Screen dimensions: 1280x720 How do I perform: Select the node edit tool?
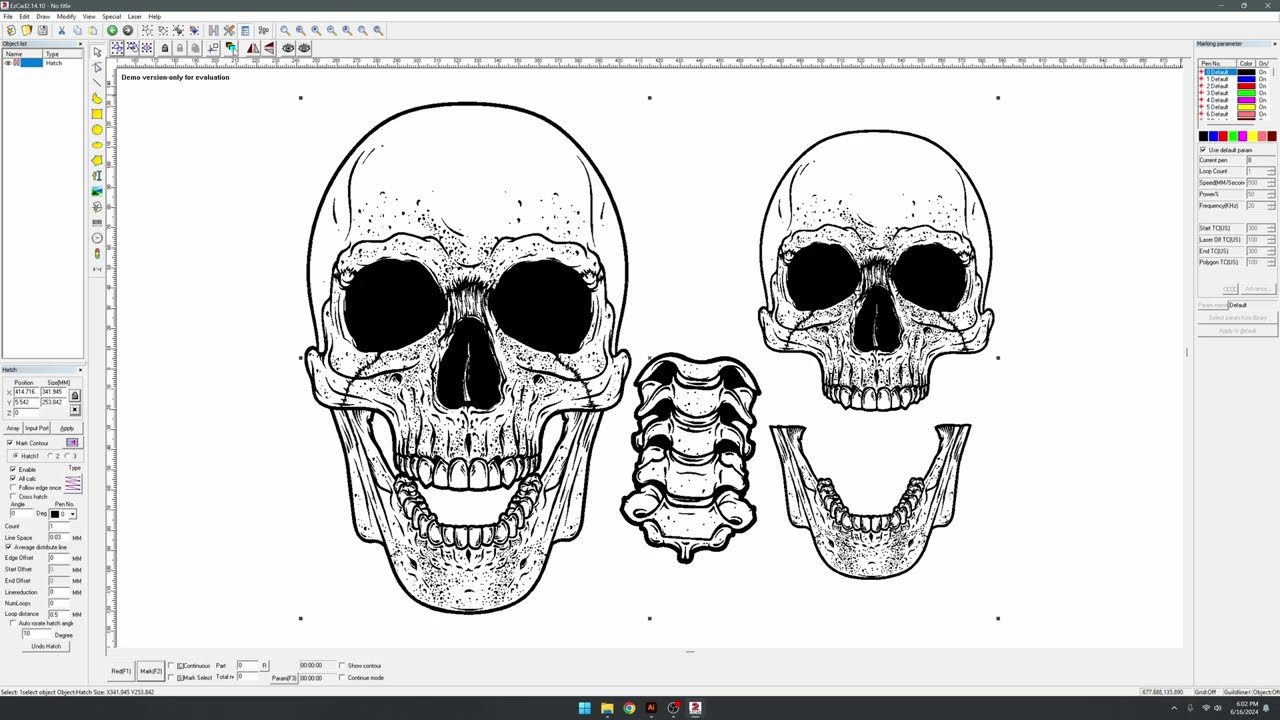tap(97, 68)
